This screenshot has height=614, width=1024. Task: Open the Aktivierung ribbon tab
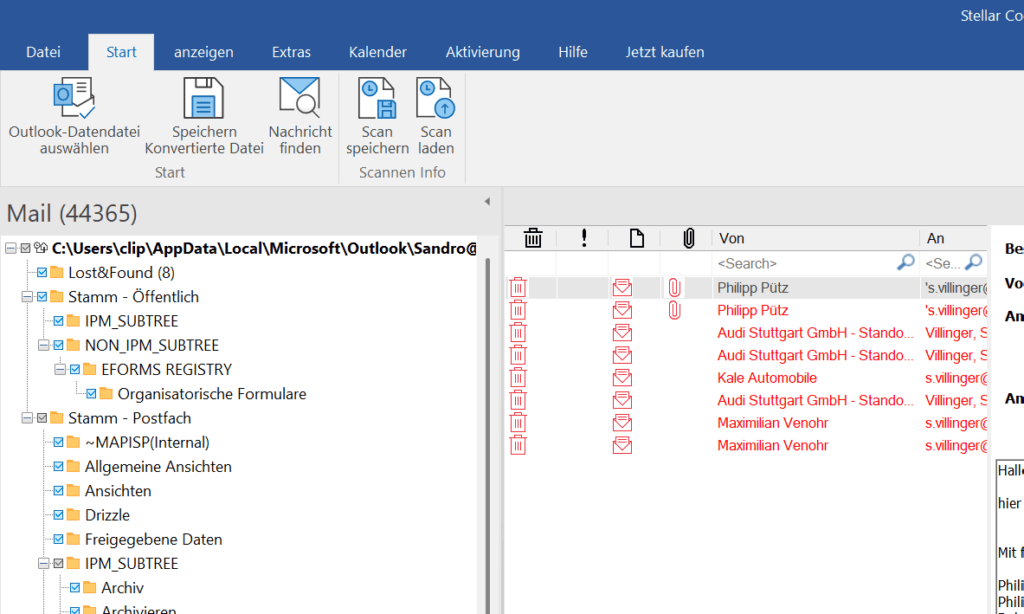(483, 52)
